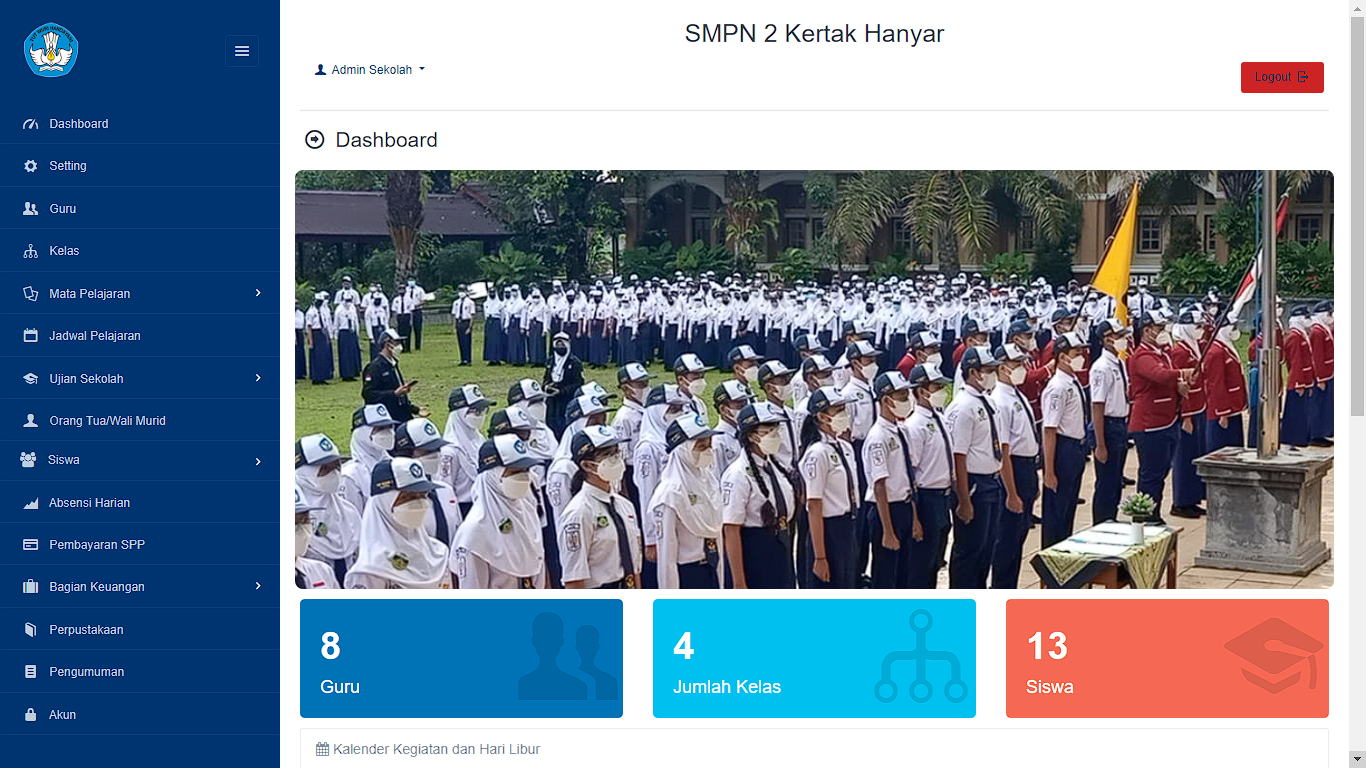The height and width of the screenshot is (768, 1366).
Task: Click the Dashboard speedometer icon in sidebar
Action: [x=31, y=123]
